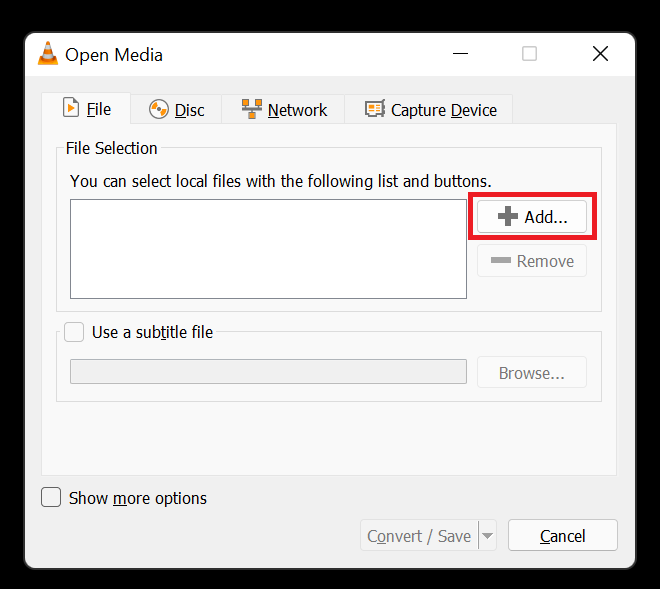
Task: Click the VLC cone icon in title bar
Action: (48, 54)
